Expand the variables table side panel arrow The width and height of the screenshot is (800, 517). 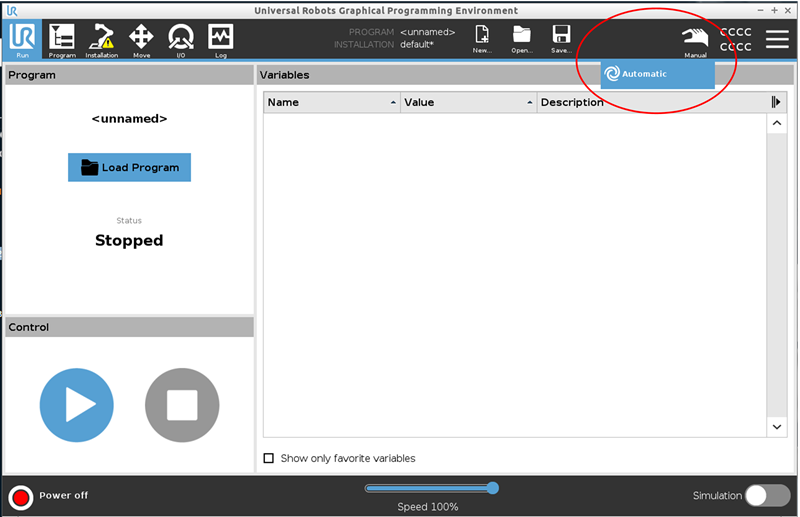(x=776, y=102)
